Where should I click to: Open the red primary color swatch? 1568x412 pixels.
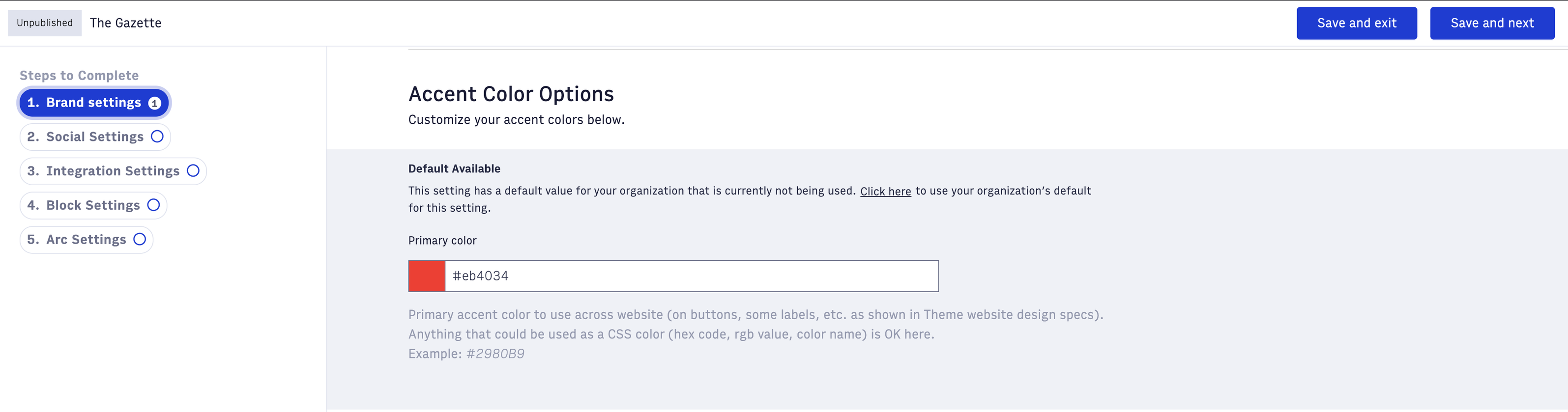tap(427, 276)
